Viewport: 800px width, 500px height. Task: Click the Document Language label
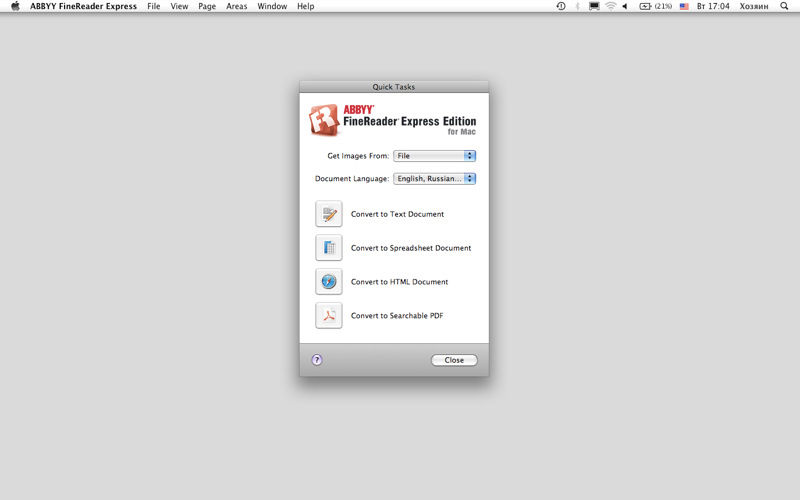(352, 179)
